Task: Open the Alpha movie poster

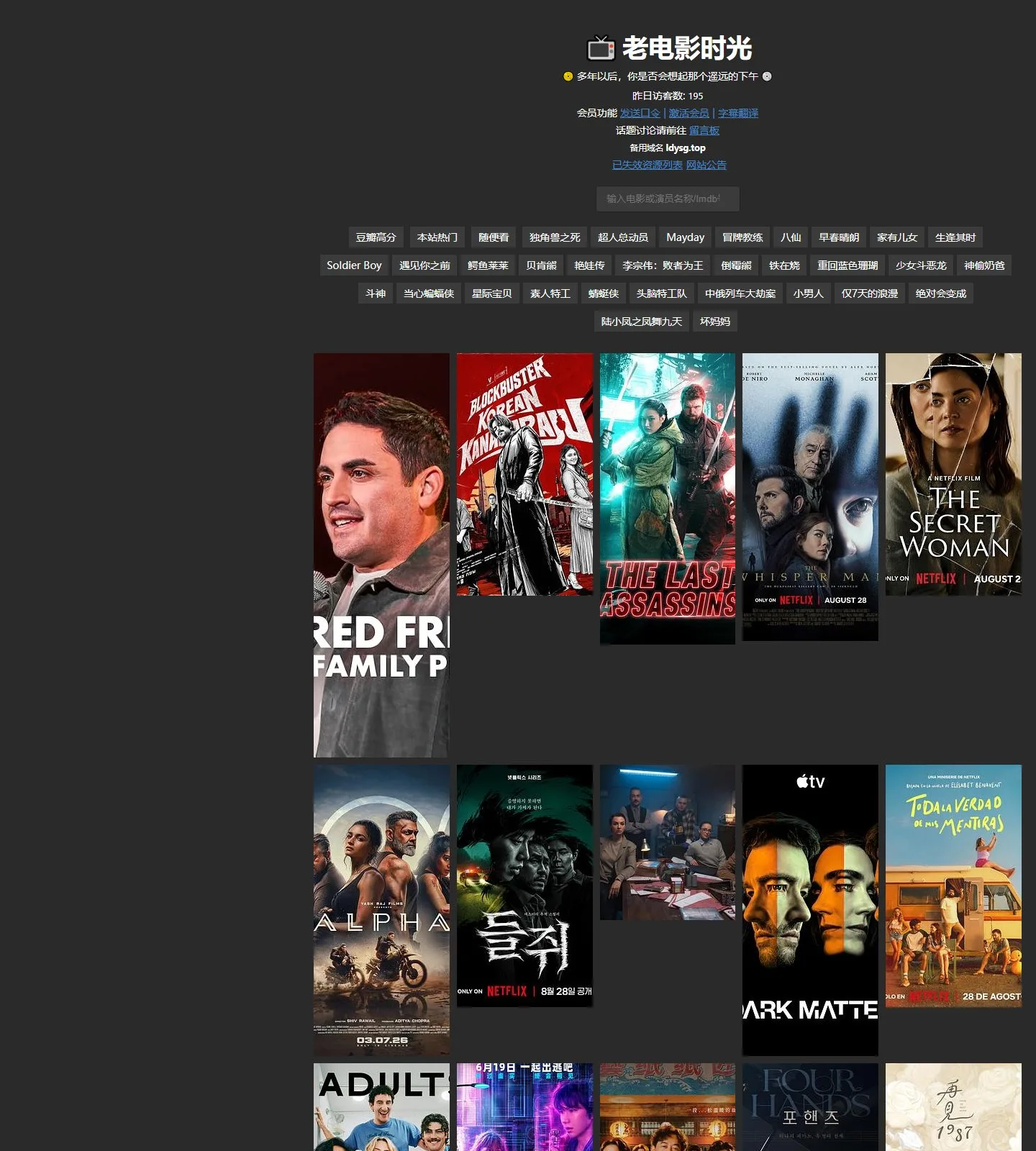Action: [381, 910]
